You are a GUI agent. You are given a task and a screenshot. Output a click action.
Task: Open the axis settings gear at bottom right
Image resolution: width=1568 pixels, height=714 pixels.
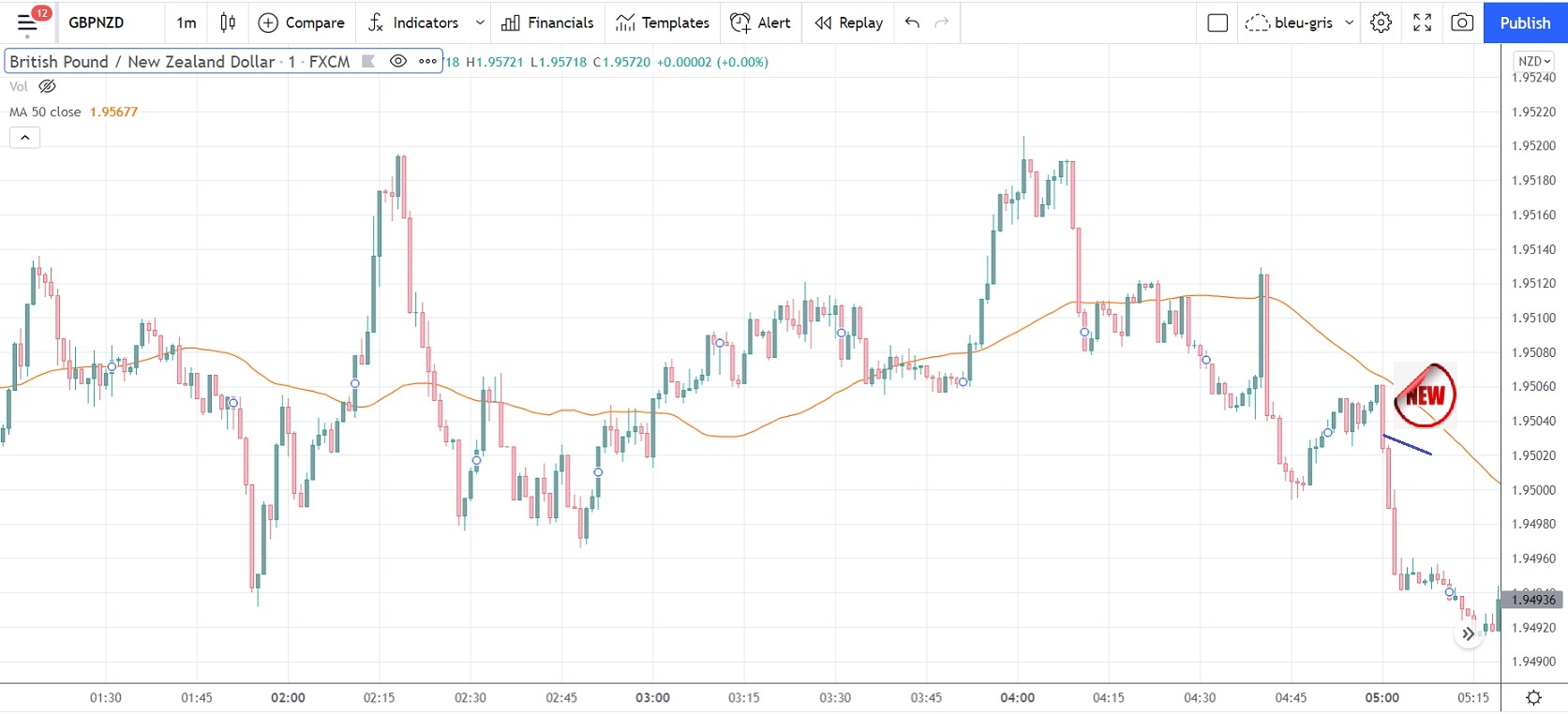tap(1533, 697)
